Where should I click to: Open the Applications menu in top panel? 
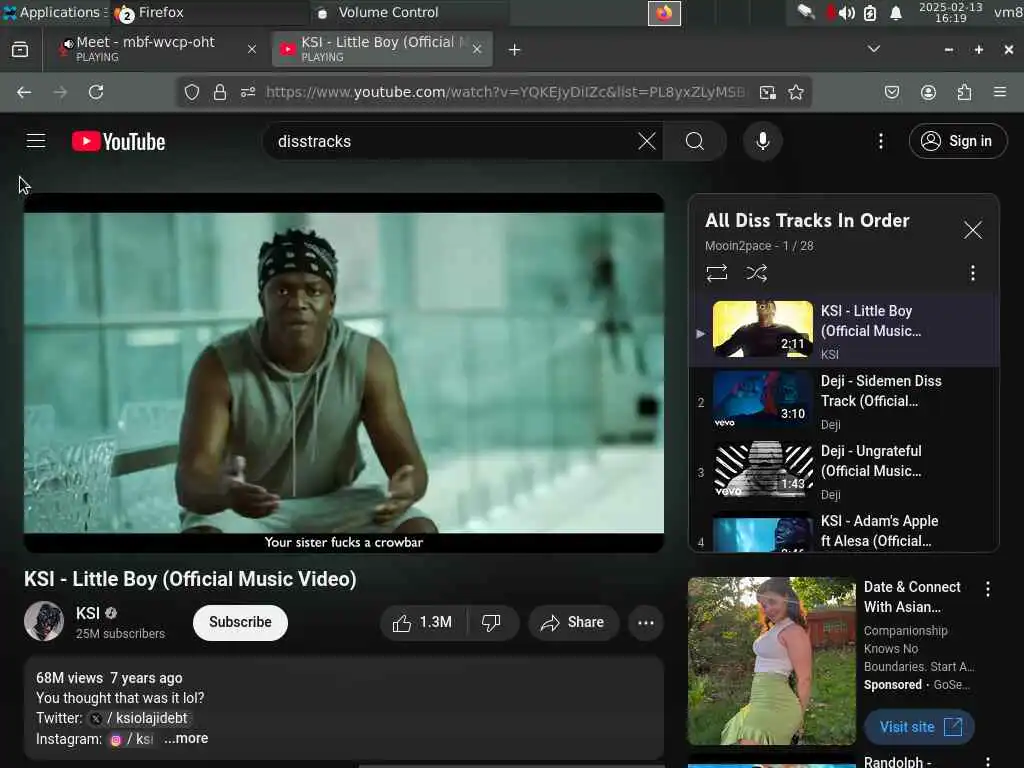(54, 12)
